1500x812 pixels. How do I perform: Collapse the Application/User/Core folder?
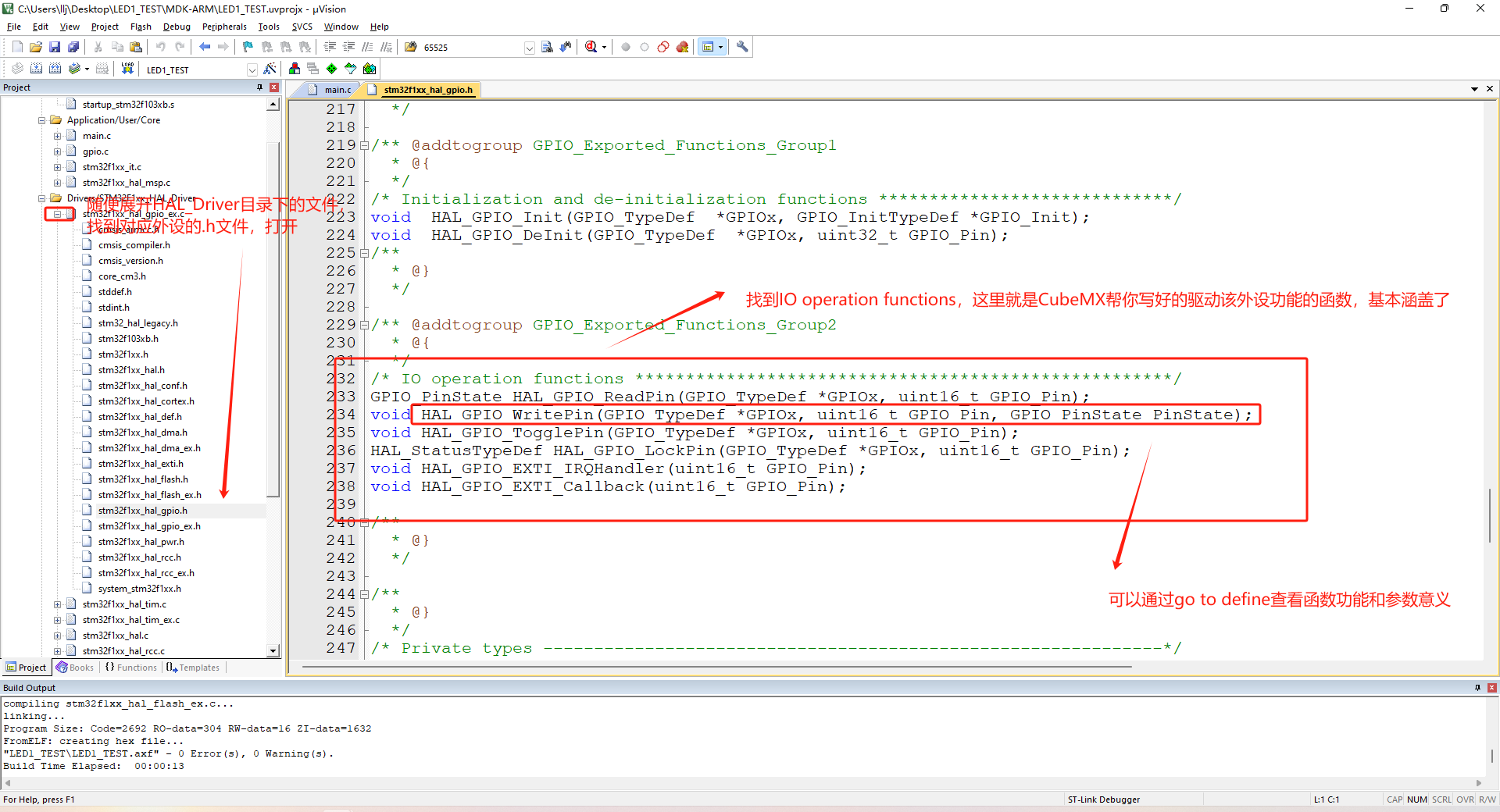(41, 120)
